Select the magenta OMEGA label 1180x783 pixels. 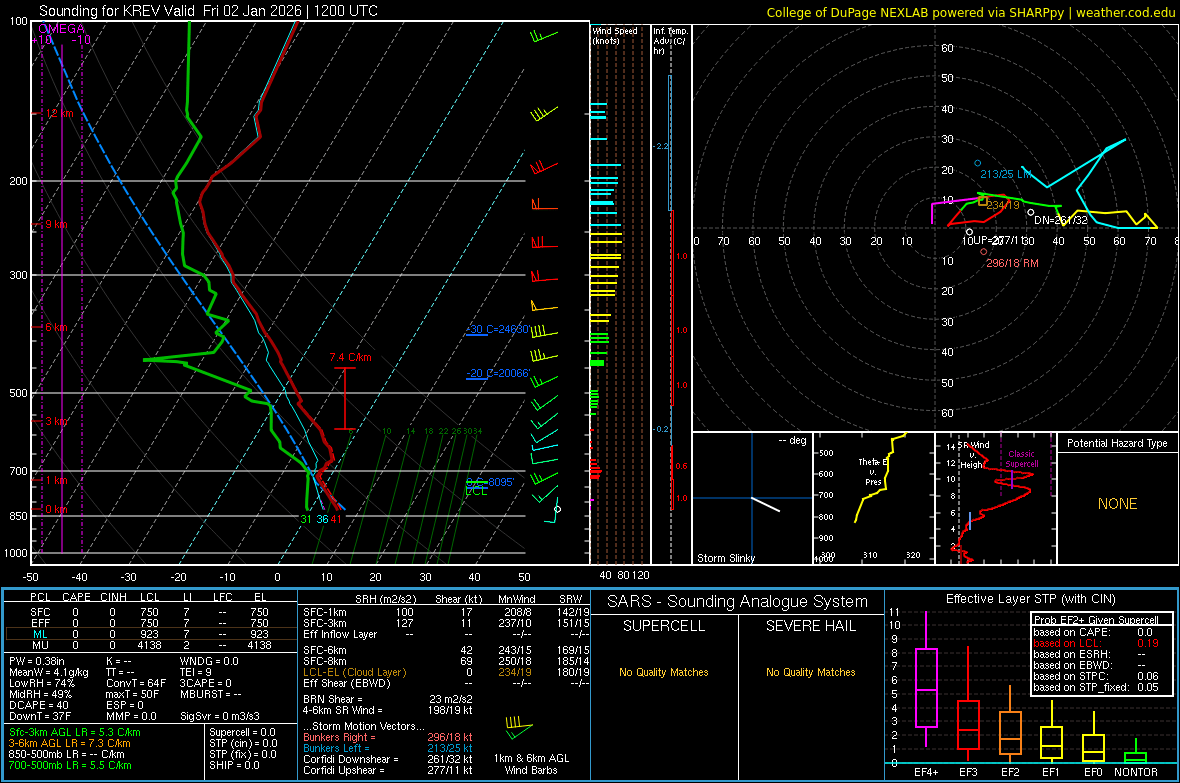coord(61,29)
